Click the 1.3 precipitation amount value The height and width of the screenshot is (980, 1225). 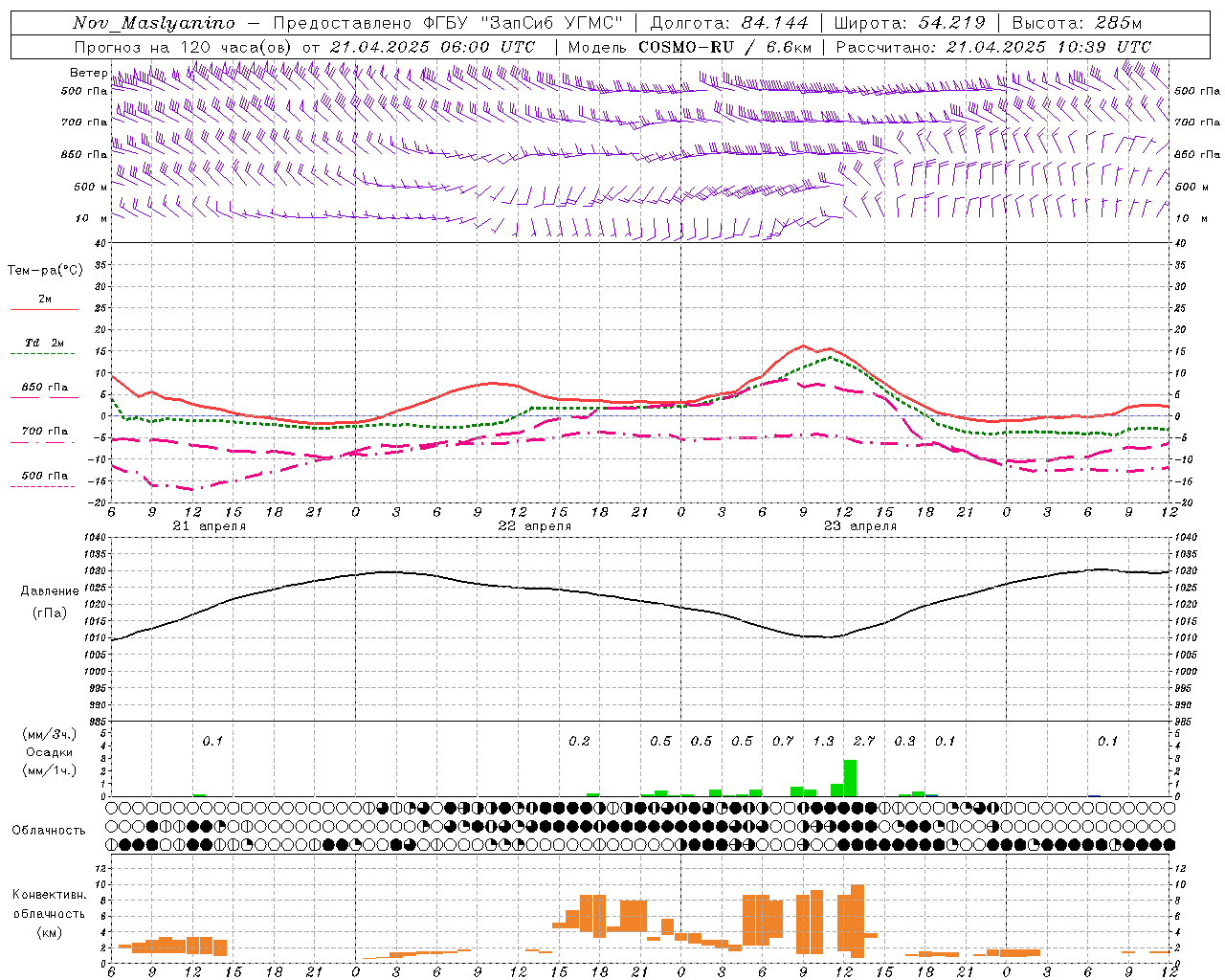tap(823, 741)
